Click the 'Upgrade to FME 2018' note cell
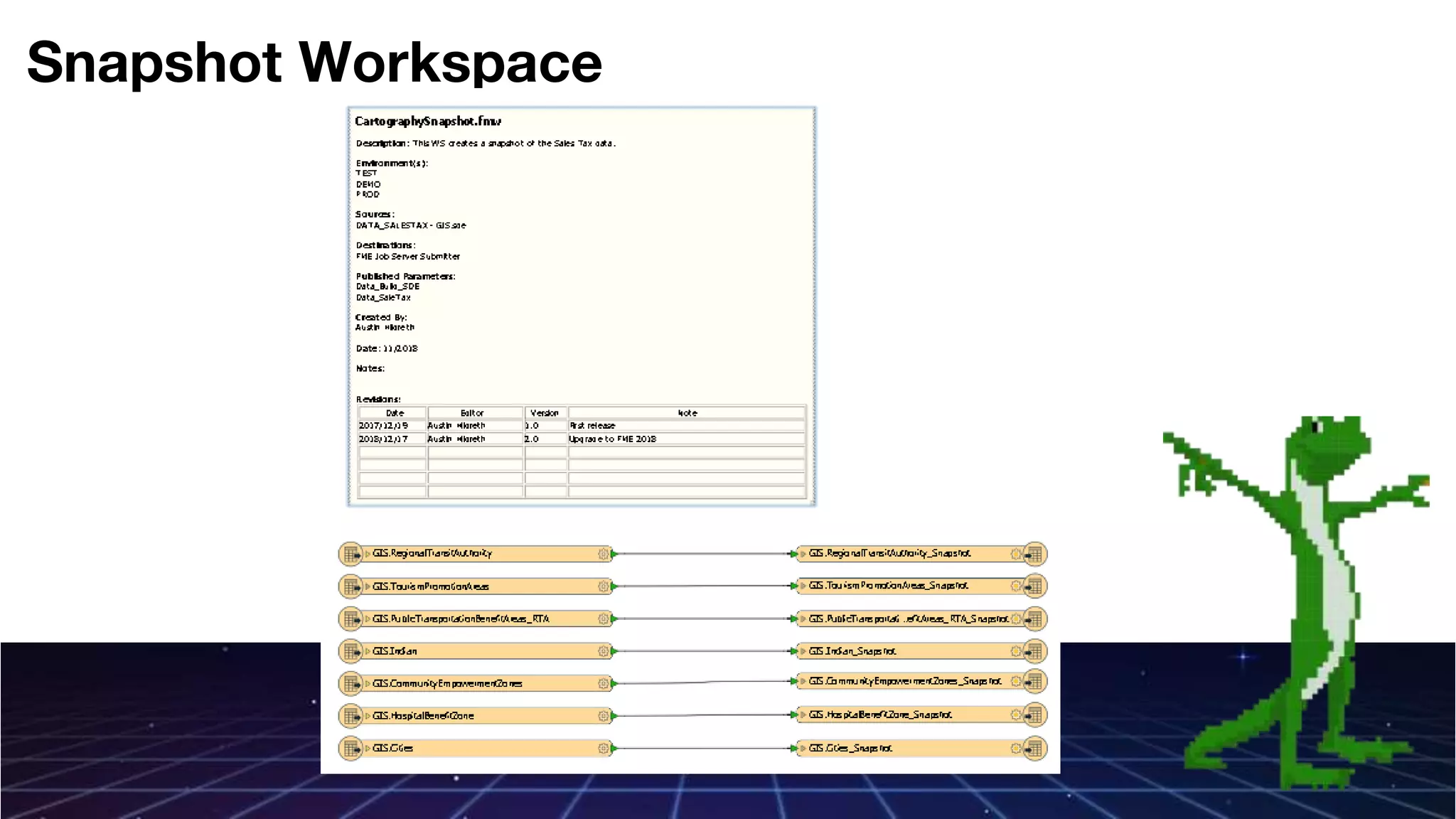Screen dimensions: 1456x819 (x=687, y=439)
